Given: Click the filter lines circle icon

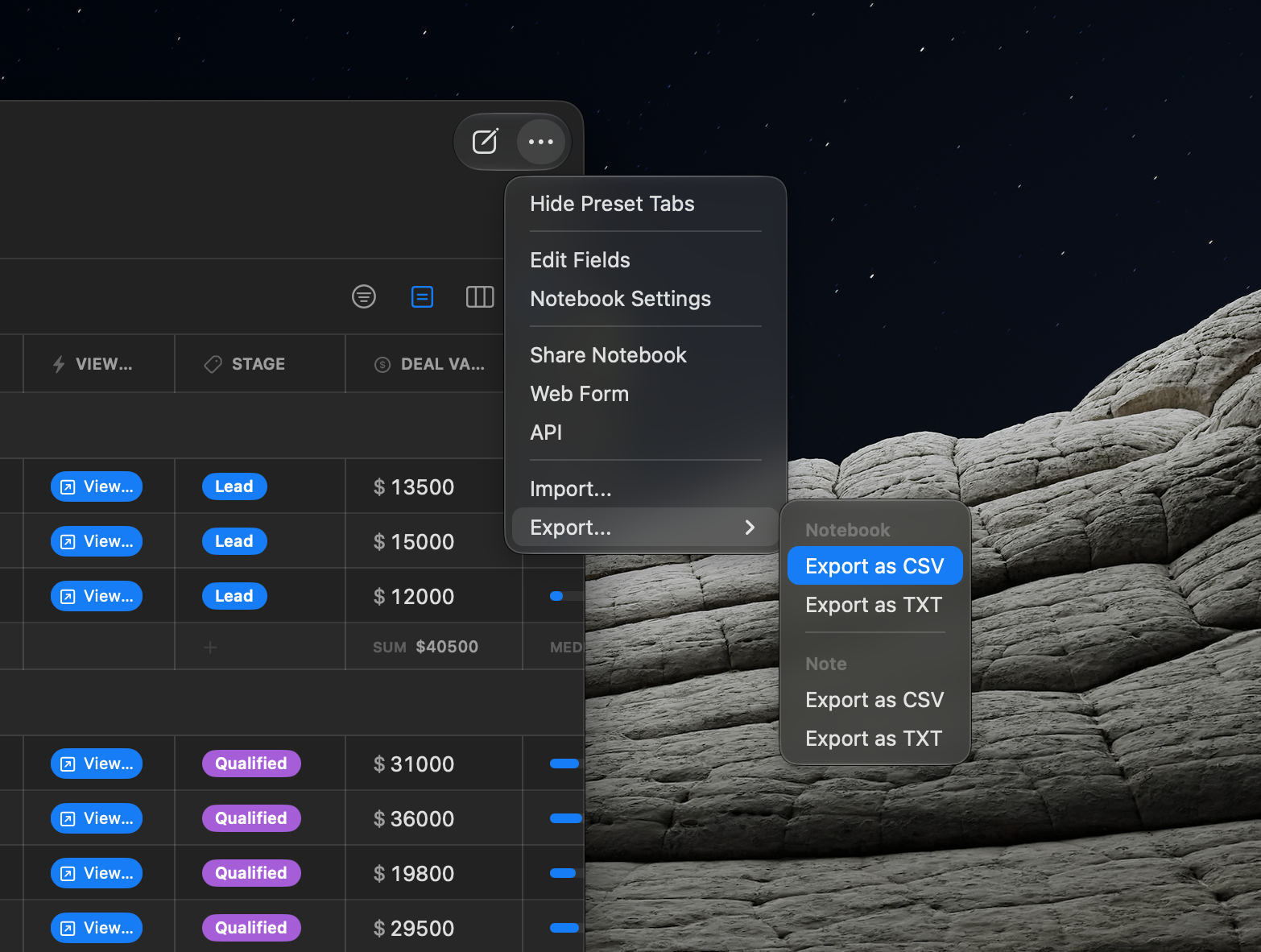Looking at the screenshot, I should 364,296.
